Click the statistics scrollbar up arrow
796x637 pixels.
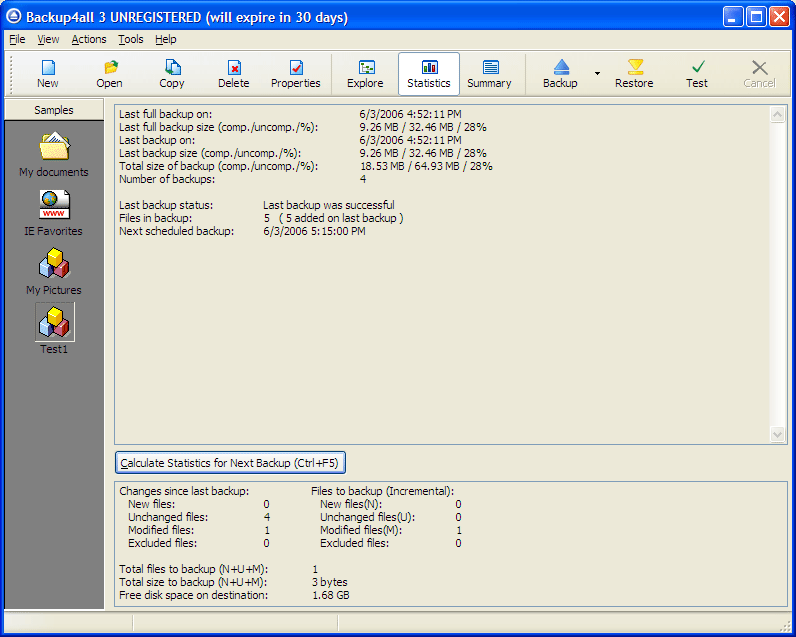tap(777, 115)
